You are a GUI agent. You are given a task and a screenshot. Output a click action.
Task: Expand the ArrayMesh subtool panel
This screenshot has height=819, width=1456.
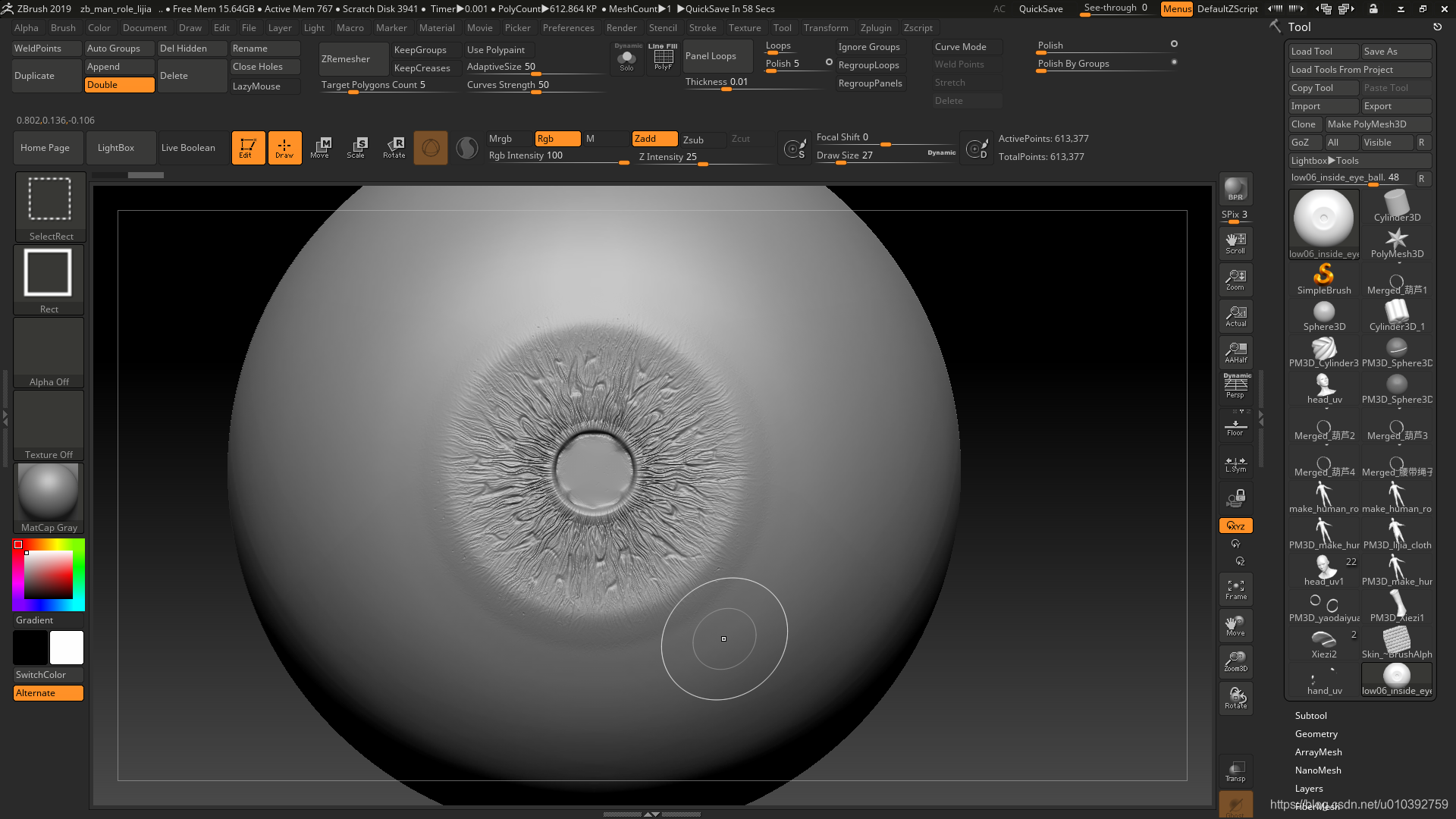point(1318,751)
